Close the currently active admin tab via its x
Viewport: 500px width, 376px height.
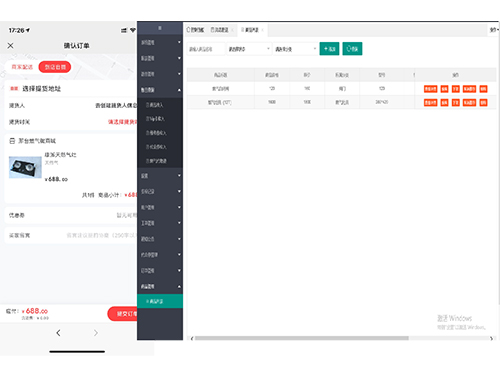263,30
